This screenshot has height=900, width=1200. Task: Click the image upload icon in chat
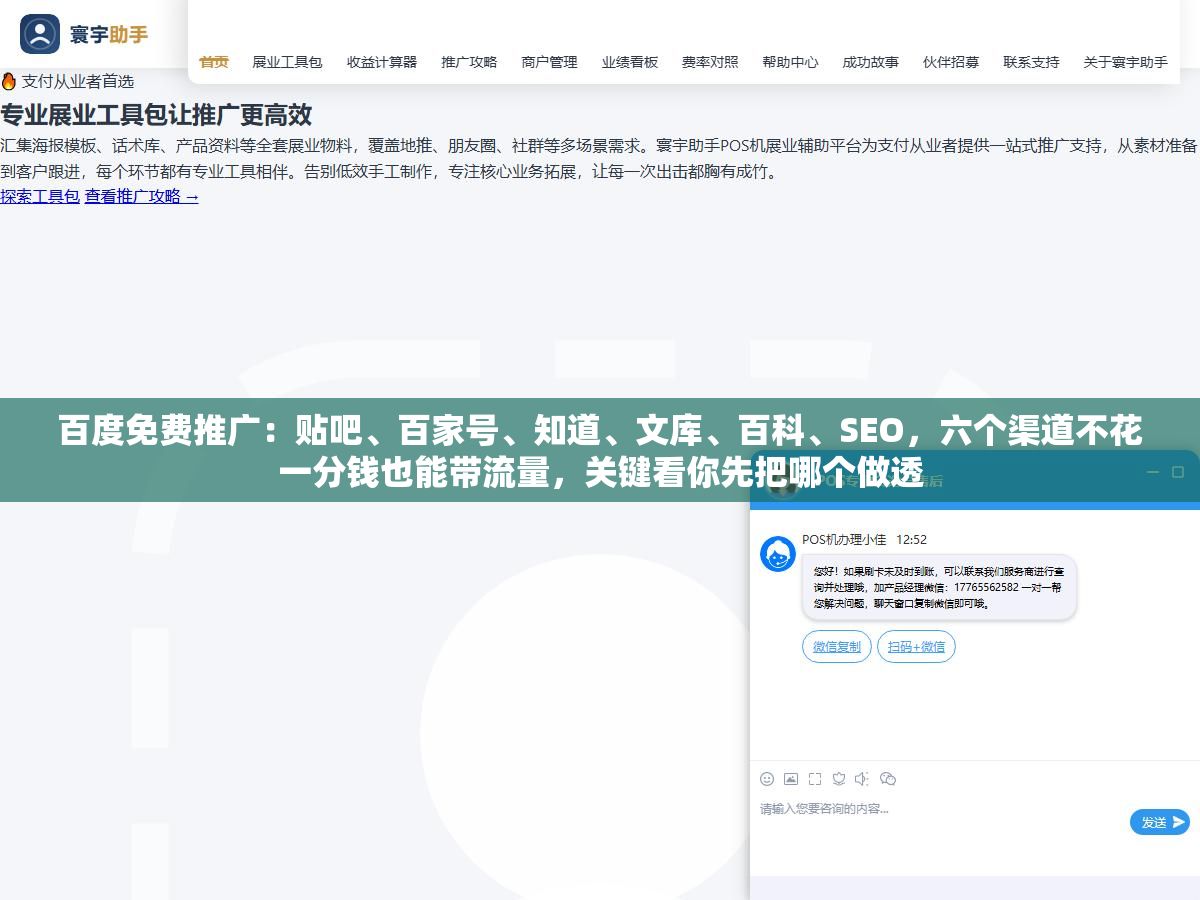coord(791,779)
